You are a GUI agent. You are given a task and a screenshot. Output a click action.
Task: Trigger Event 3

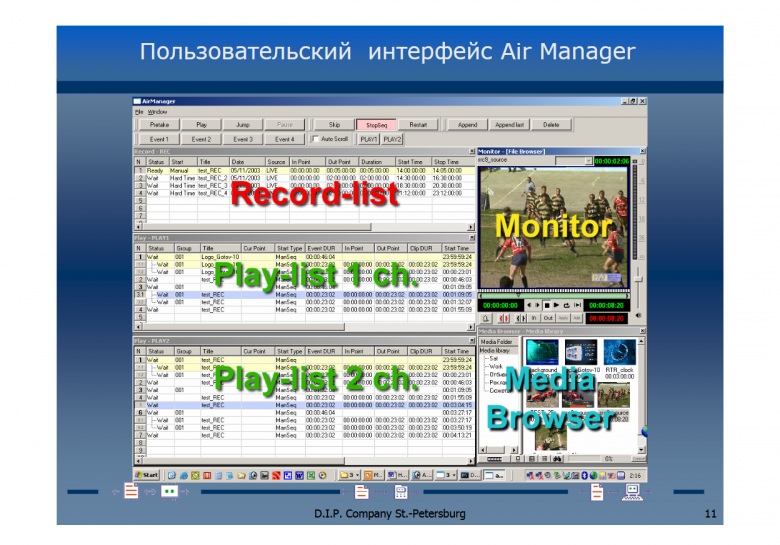pyautogui.click(x=243, y=139)
